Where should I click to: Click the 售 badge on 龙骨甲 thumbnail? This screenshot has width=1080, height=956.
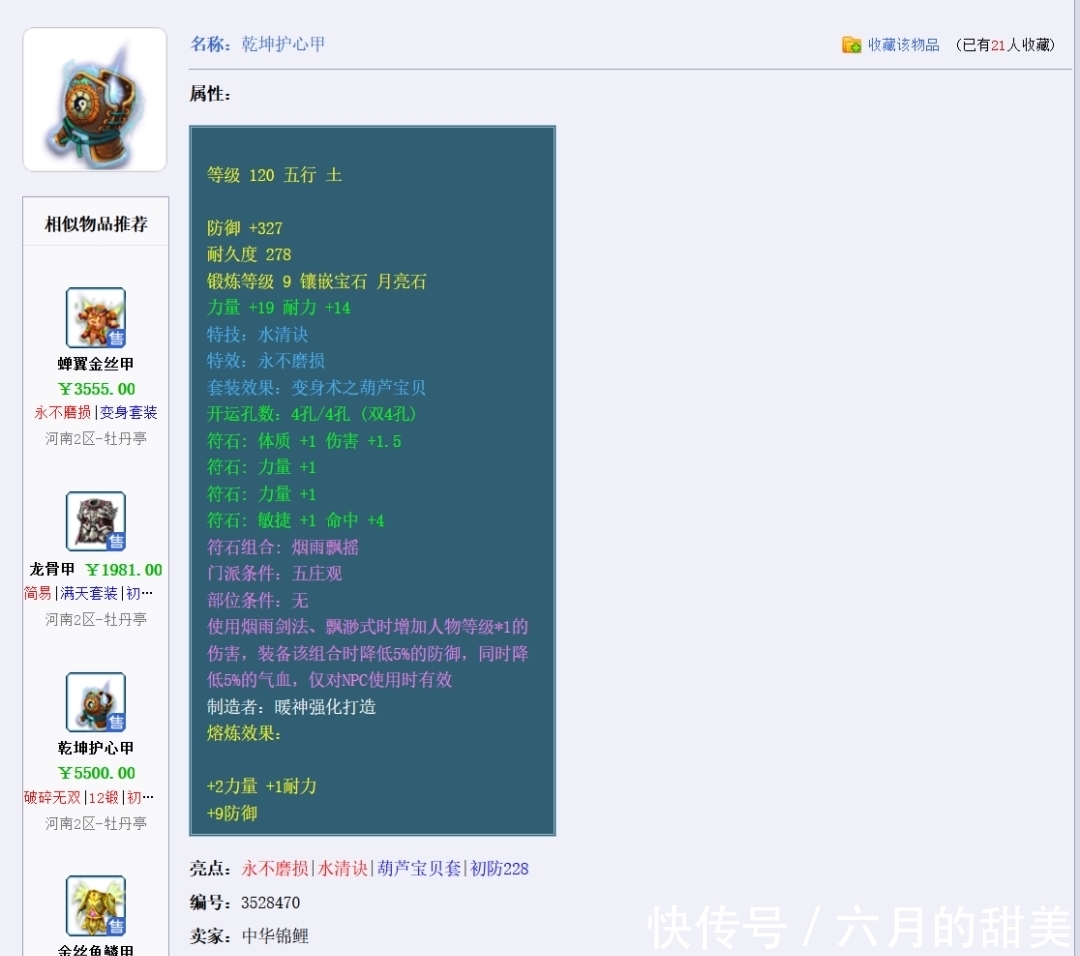point(117,540)
